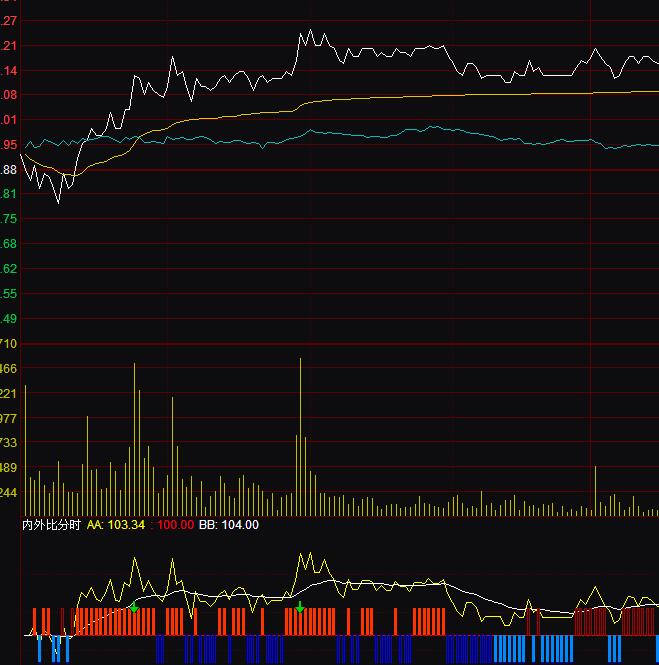The height and width of the screenshot is (665, 659).
Task: Select the 内外比分时 indicator name label
Action: tap(51, 524)
